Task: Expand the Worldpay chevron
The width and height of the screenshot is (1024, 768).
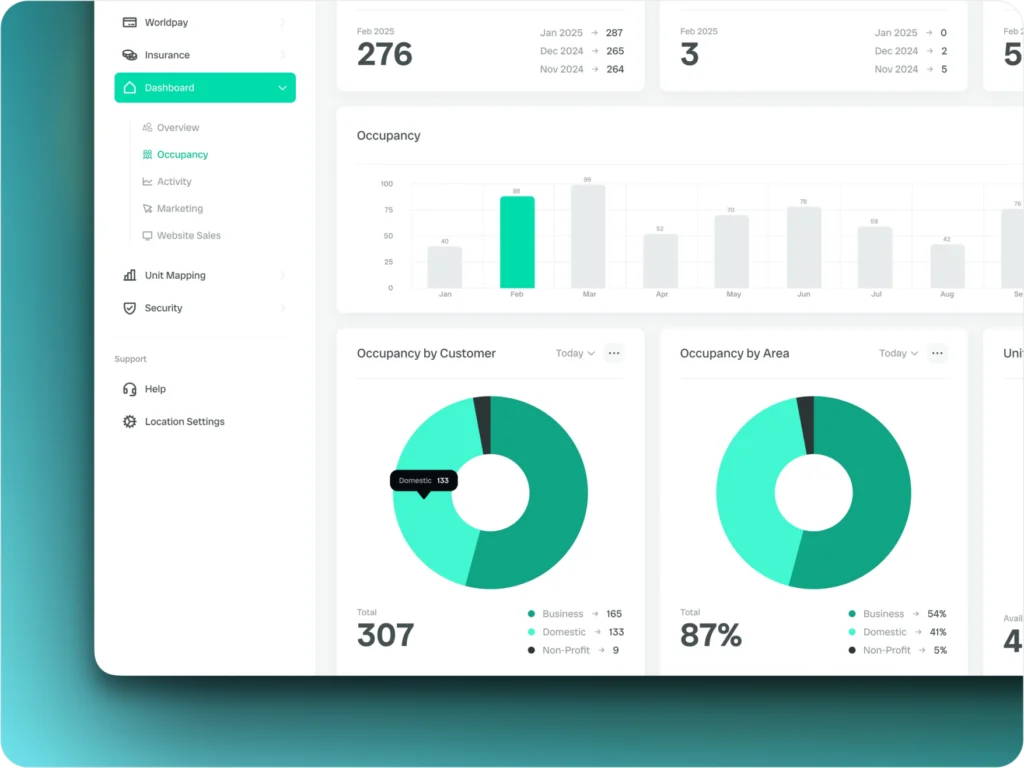Action: 282,22
